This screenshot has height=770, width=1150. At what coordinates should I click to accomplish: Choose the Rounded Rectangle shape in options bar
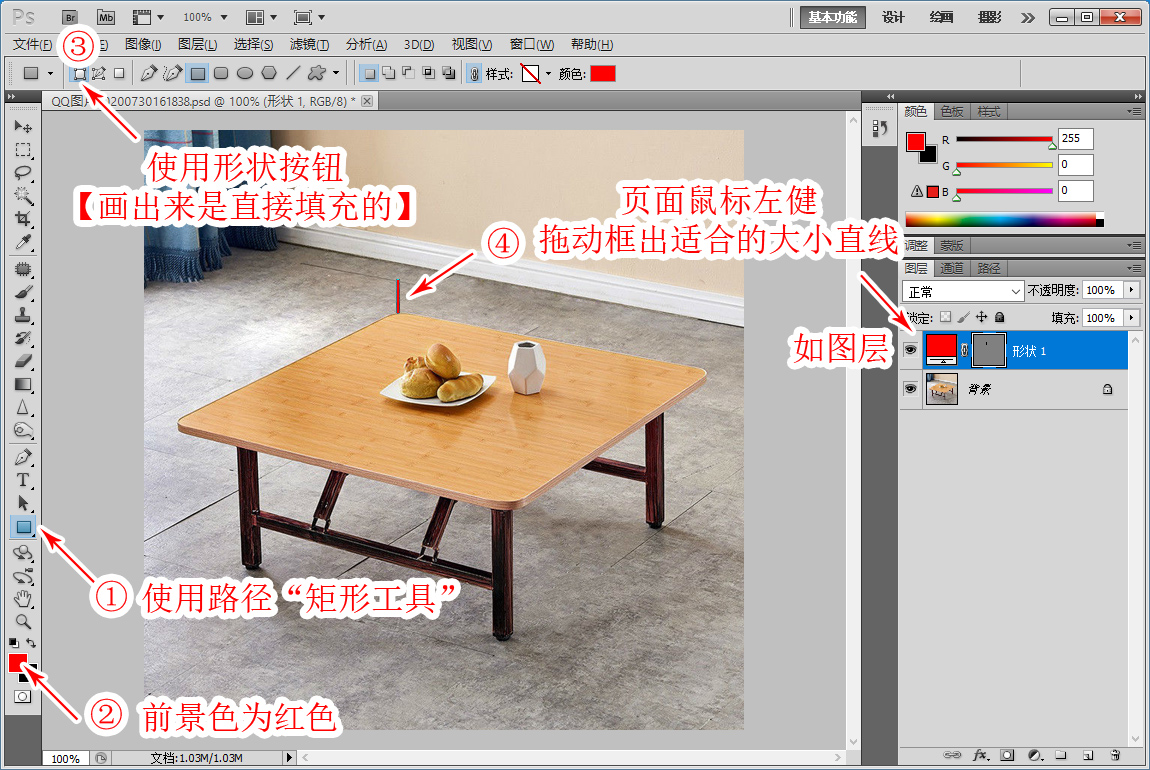pos(221,73)
